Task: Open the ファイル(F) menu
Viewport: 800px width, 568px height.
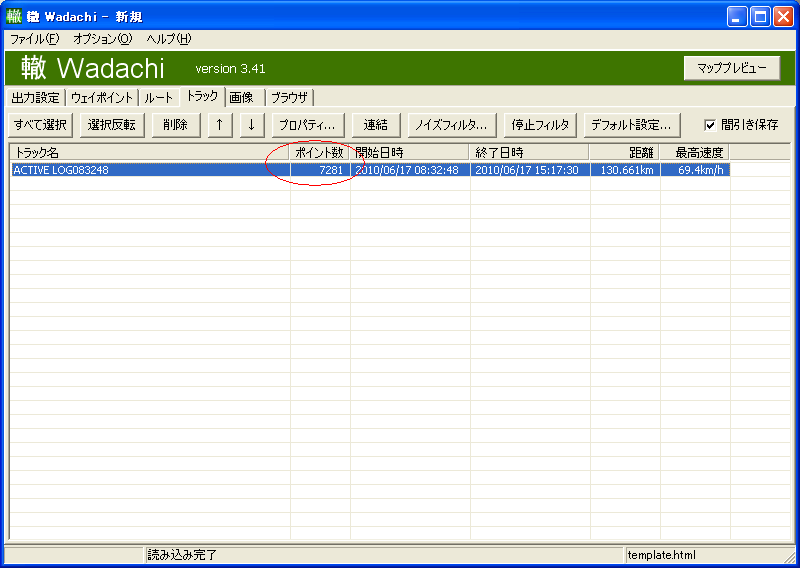Action: click(x=35, y=39)
